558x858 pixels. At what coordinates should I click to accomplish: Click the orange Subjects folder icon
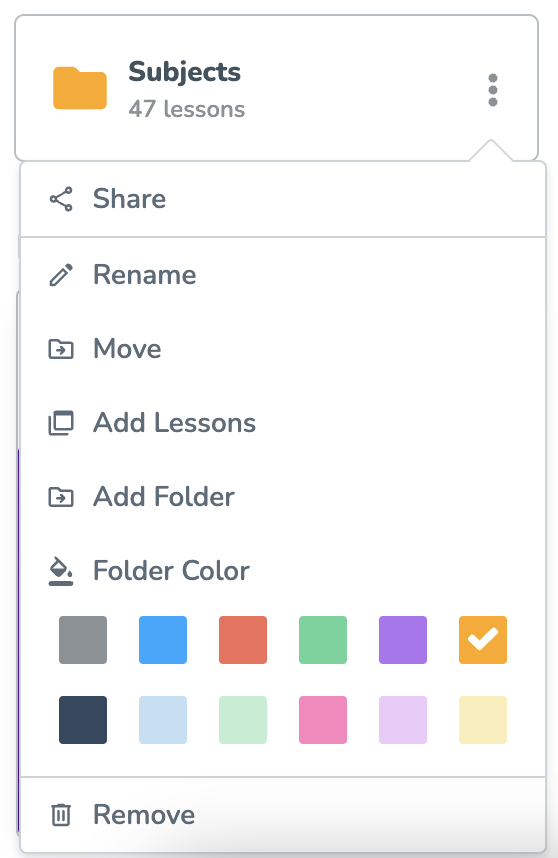80,88
